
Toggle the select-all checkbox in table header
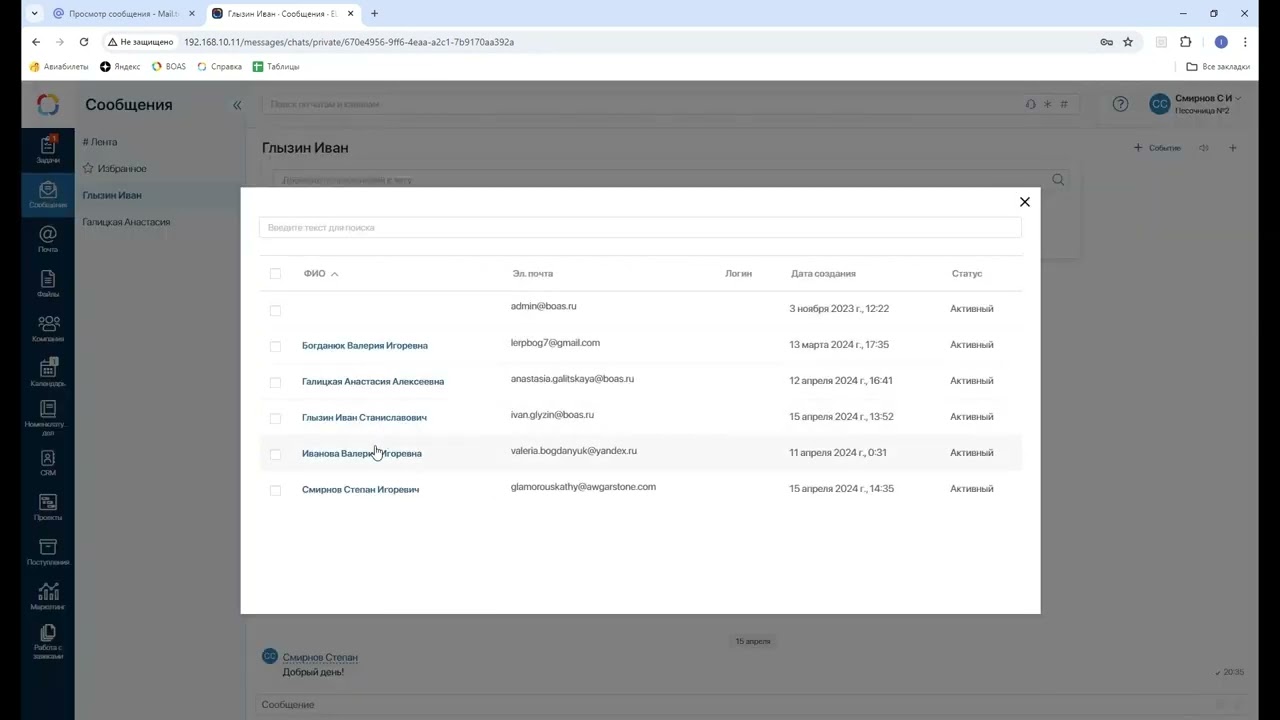pyautogui.click(x=275, y=274)
